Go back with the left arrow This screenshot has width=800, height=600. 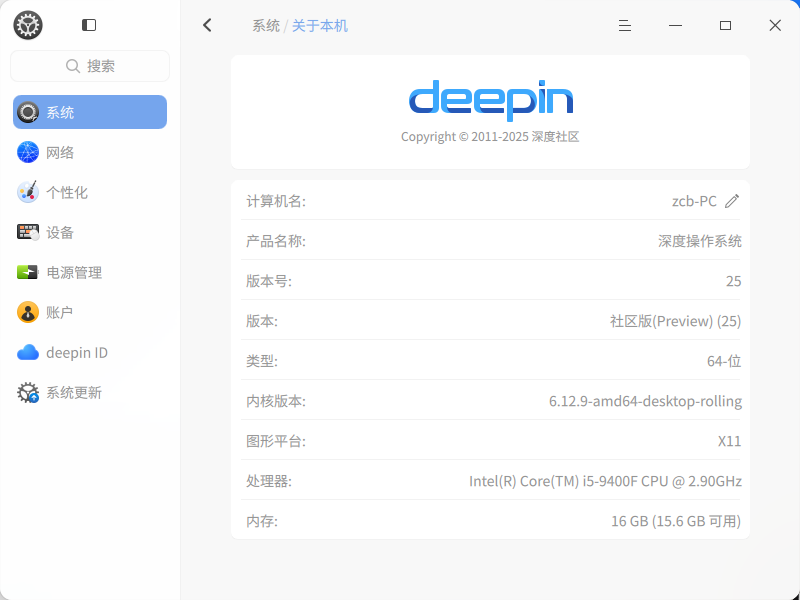pos(207,25)
